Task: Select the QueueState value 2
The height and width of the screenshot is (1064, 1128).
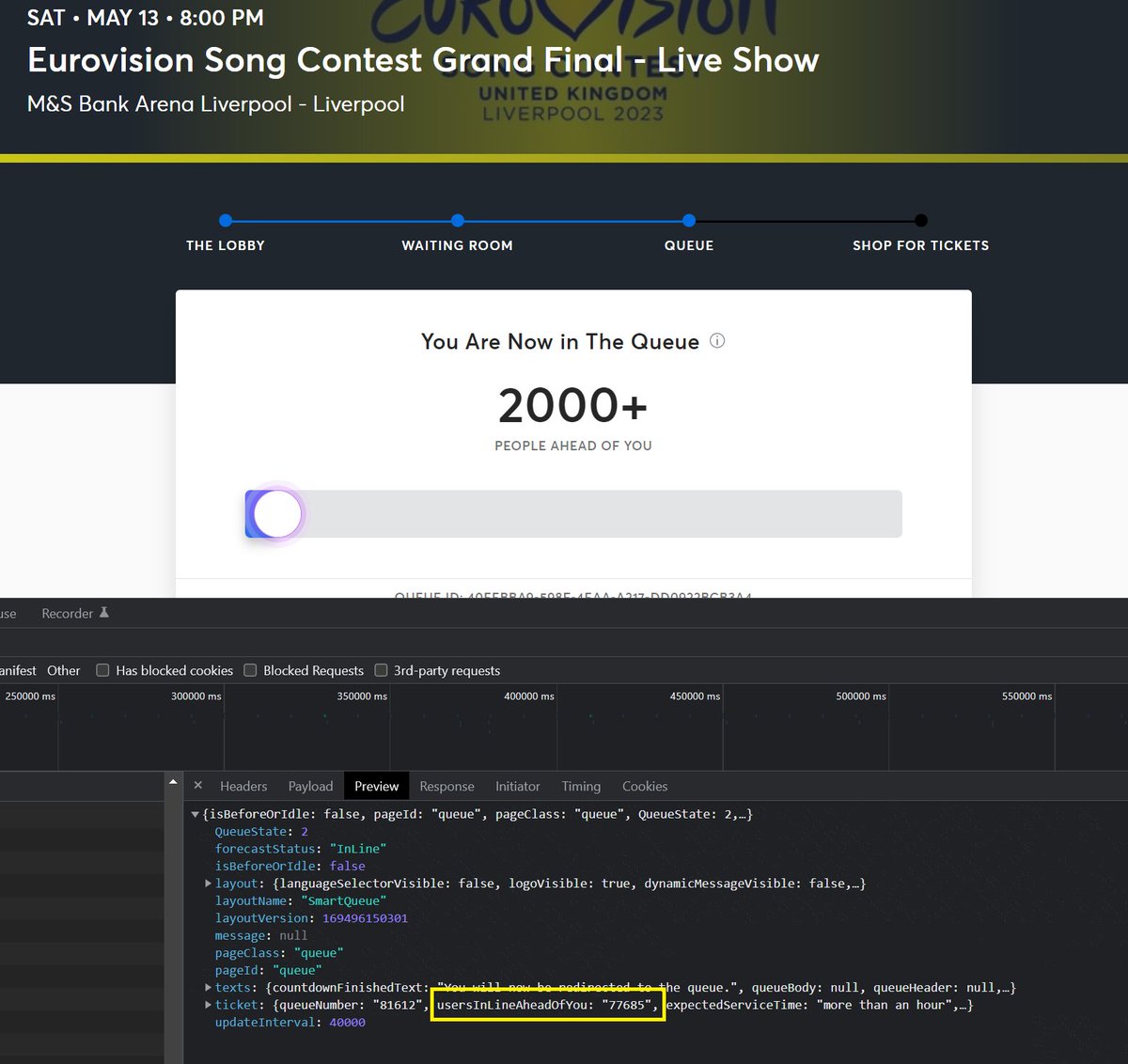Action: [x=304, y=832]
